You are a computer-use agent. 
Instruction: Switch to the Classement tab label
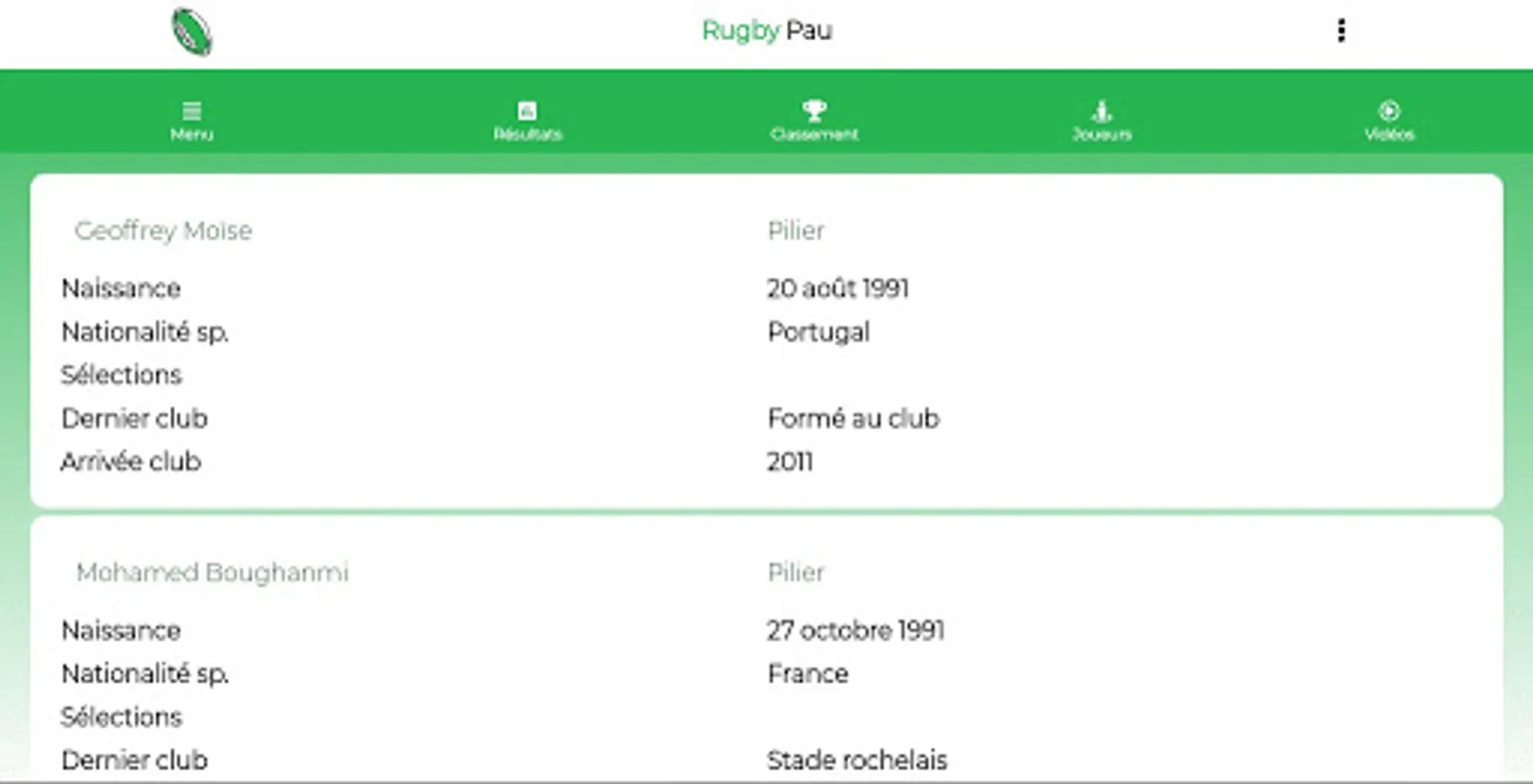[814, 134]
